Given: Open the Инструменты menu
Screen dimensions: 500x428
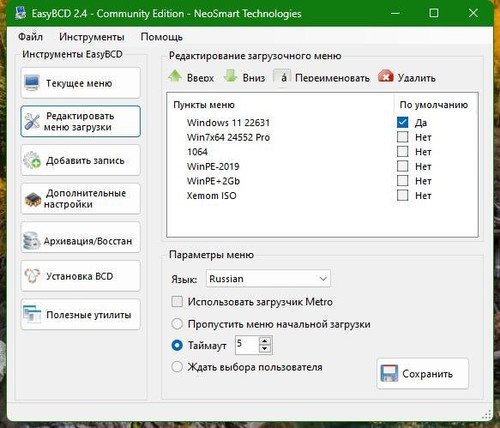Looking at the screenshot, I should pyautogui.click(x=92, y=36).
